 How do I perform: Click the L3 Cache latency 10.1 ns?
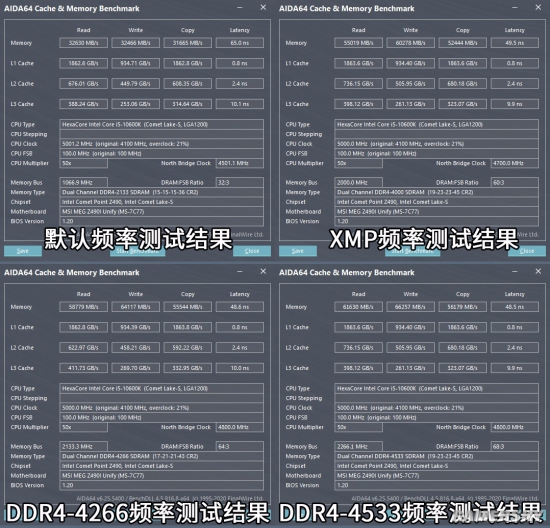240,104
